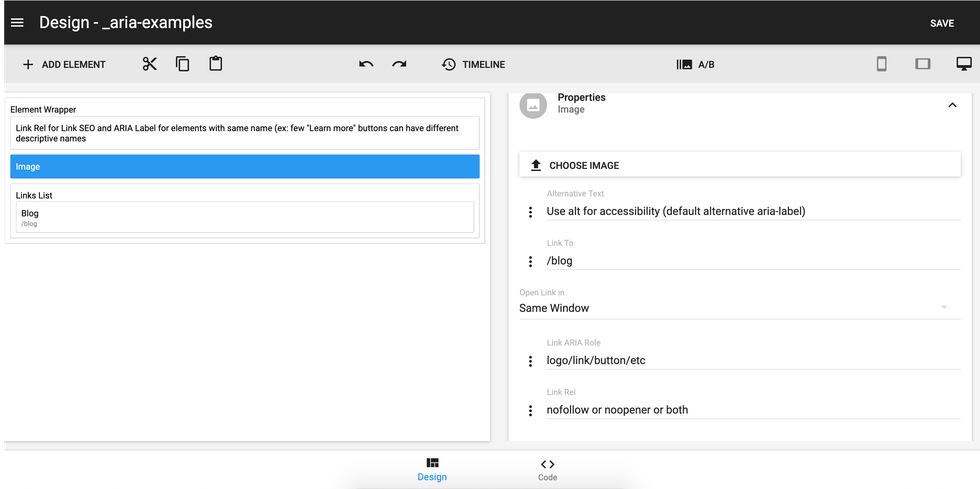Click the SAVE button
The height and width of the screenshot is (489, 980).
click(x=941, y=23)
